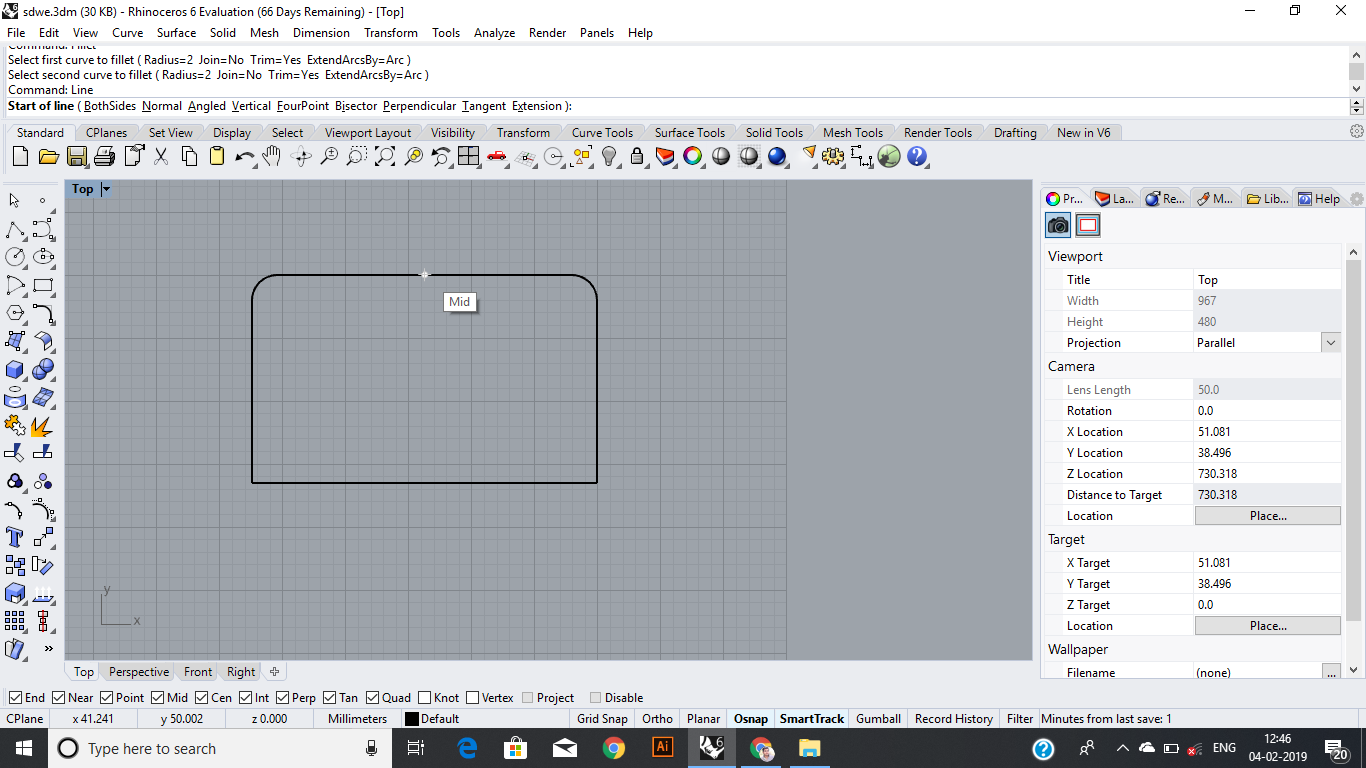
Task: Click the Target Location Place button
Action: [1268, 626]
